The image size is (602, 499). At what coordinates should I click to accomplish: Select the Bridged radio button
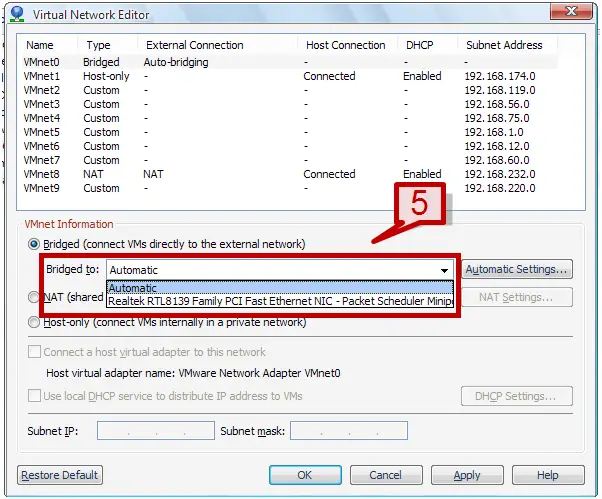pos(34,244)
